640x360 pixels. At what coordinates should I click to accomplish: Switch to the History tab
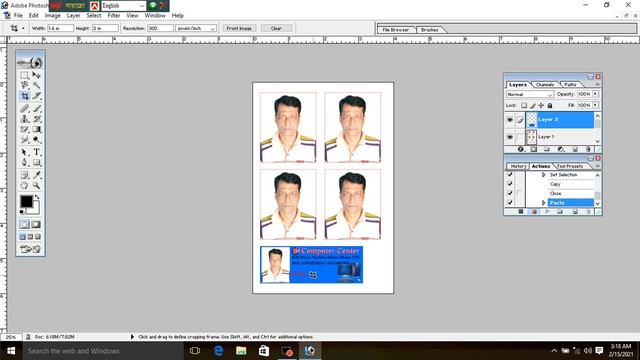518,166
